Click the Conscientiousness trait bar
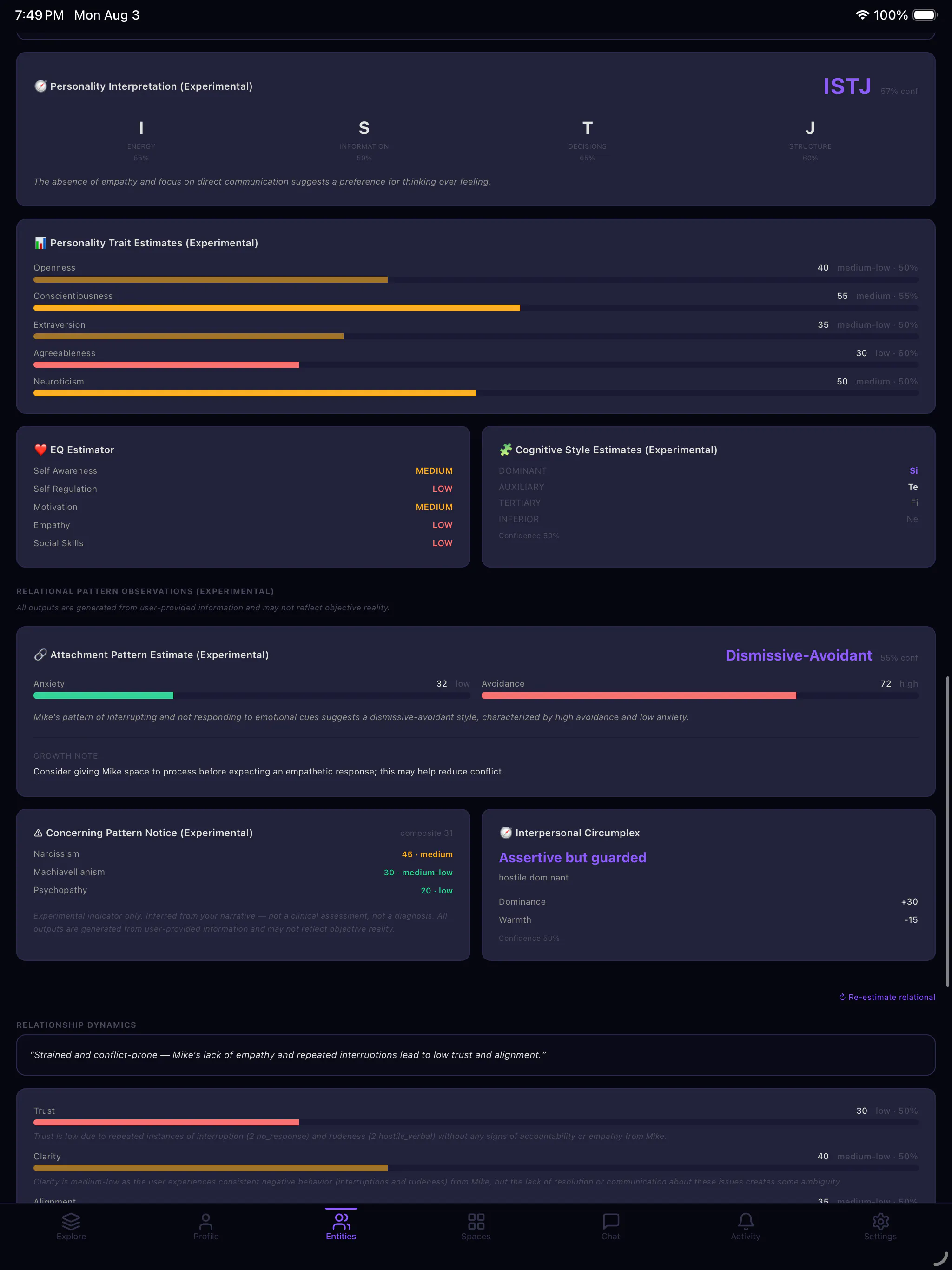 click(x=476, y=308)
